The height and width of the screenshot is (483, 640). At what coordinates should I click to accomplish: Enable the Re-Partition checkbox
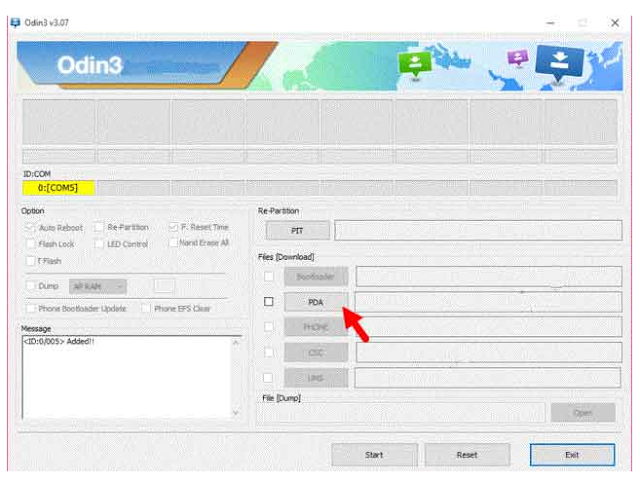(98, 227)
